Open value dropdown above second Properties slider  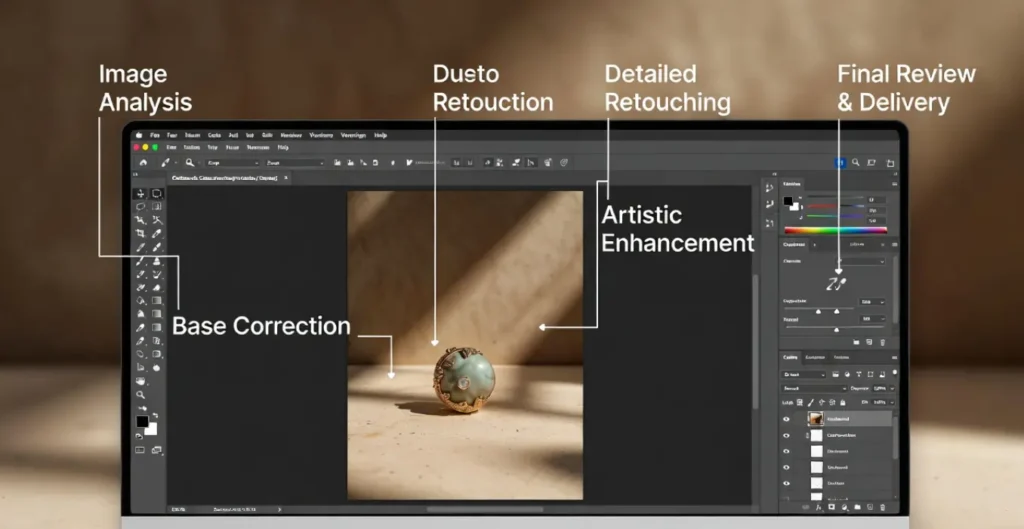(x=872, y=319)
